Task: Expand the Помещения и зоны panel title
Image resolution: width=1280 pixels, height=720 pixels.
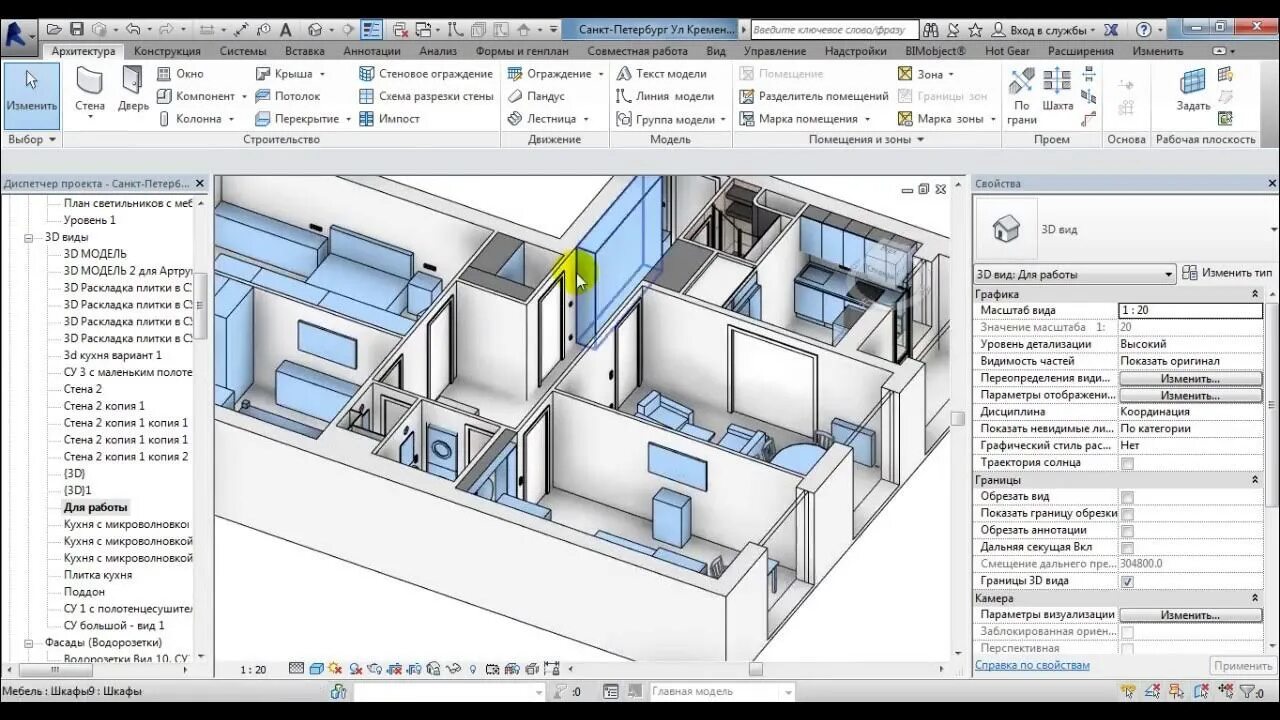Action: (866, 140)
